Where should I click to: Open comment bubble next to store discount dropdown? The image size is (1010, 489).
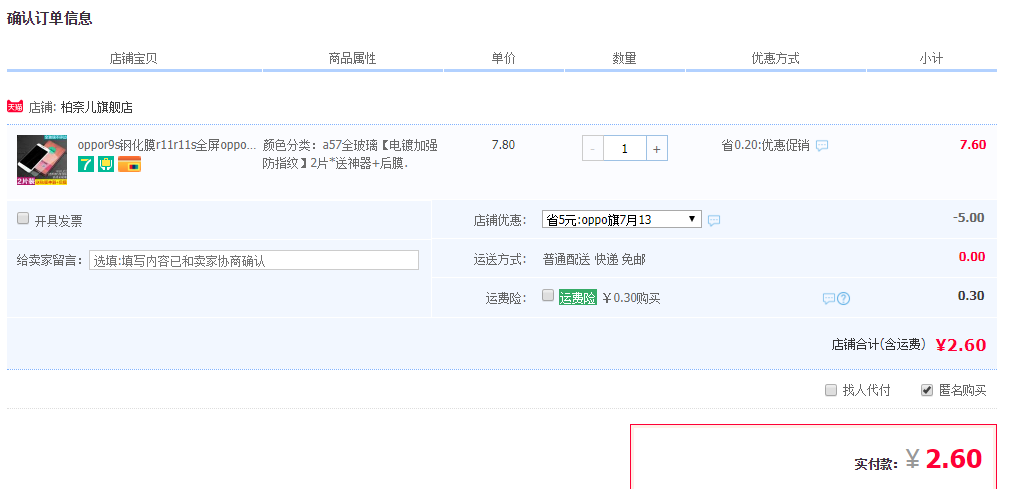tap(714, 220)
